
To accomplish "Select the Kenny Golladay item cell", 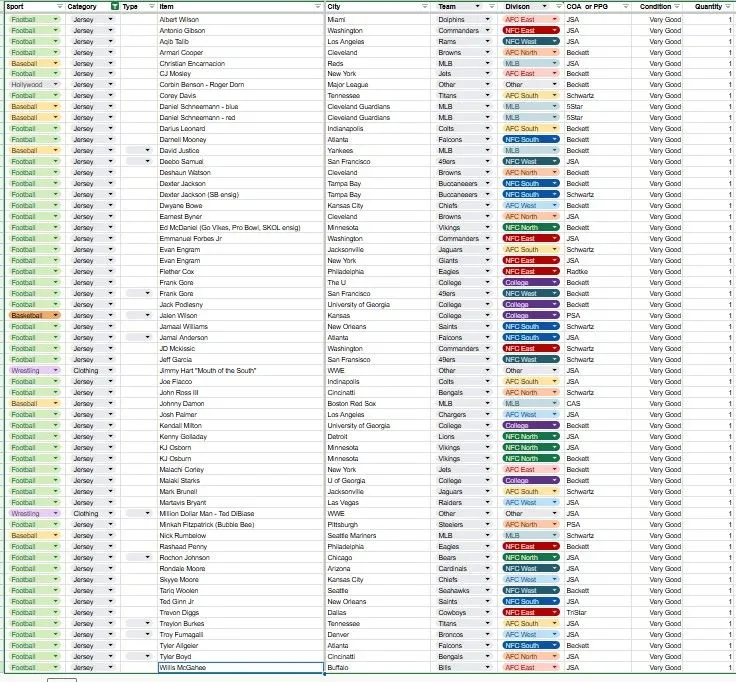I will click(241, 437).
